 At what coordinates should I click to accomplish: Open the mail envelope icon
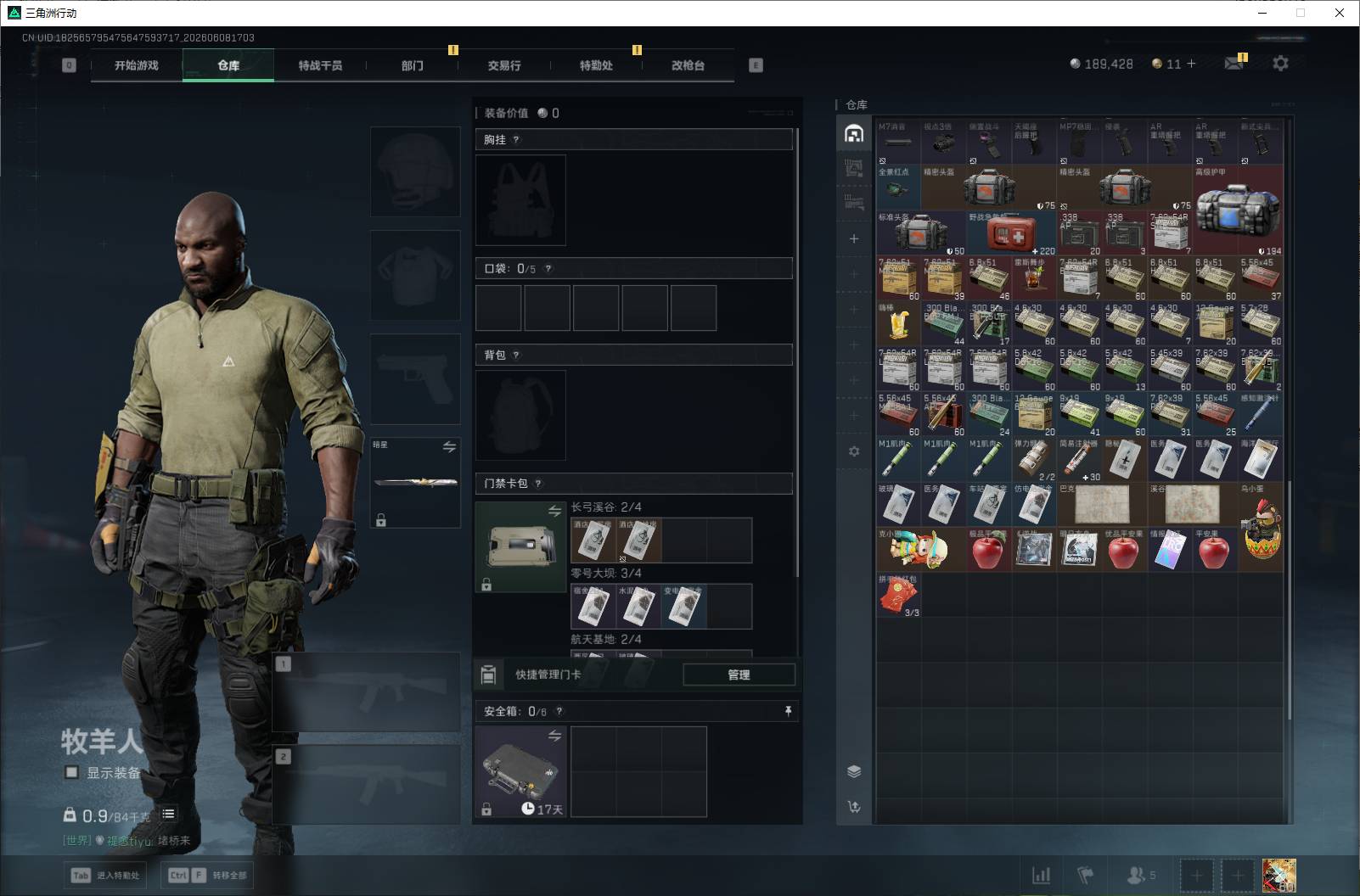(1234, 64)
